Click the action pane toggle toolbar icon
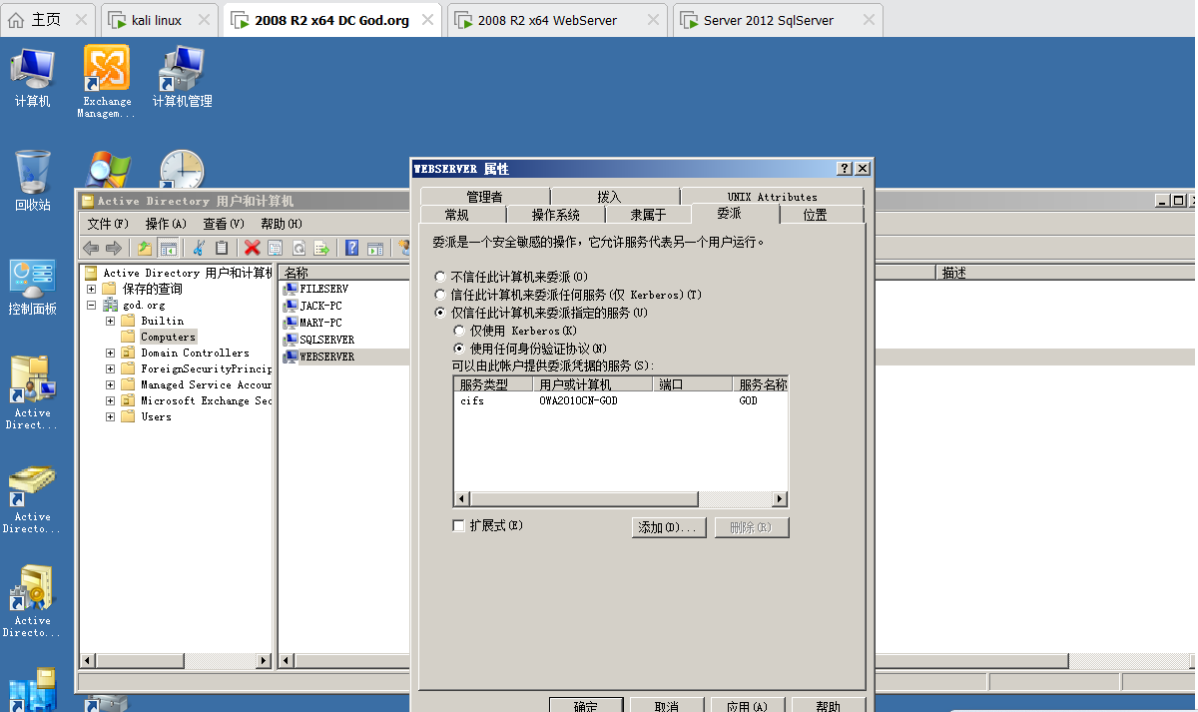Image resolution: width=1198 pixels, height=712 pixels. 375,248
